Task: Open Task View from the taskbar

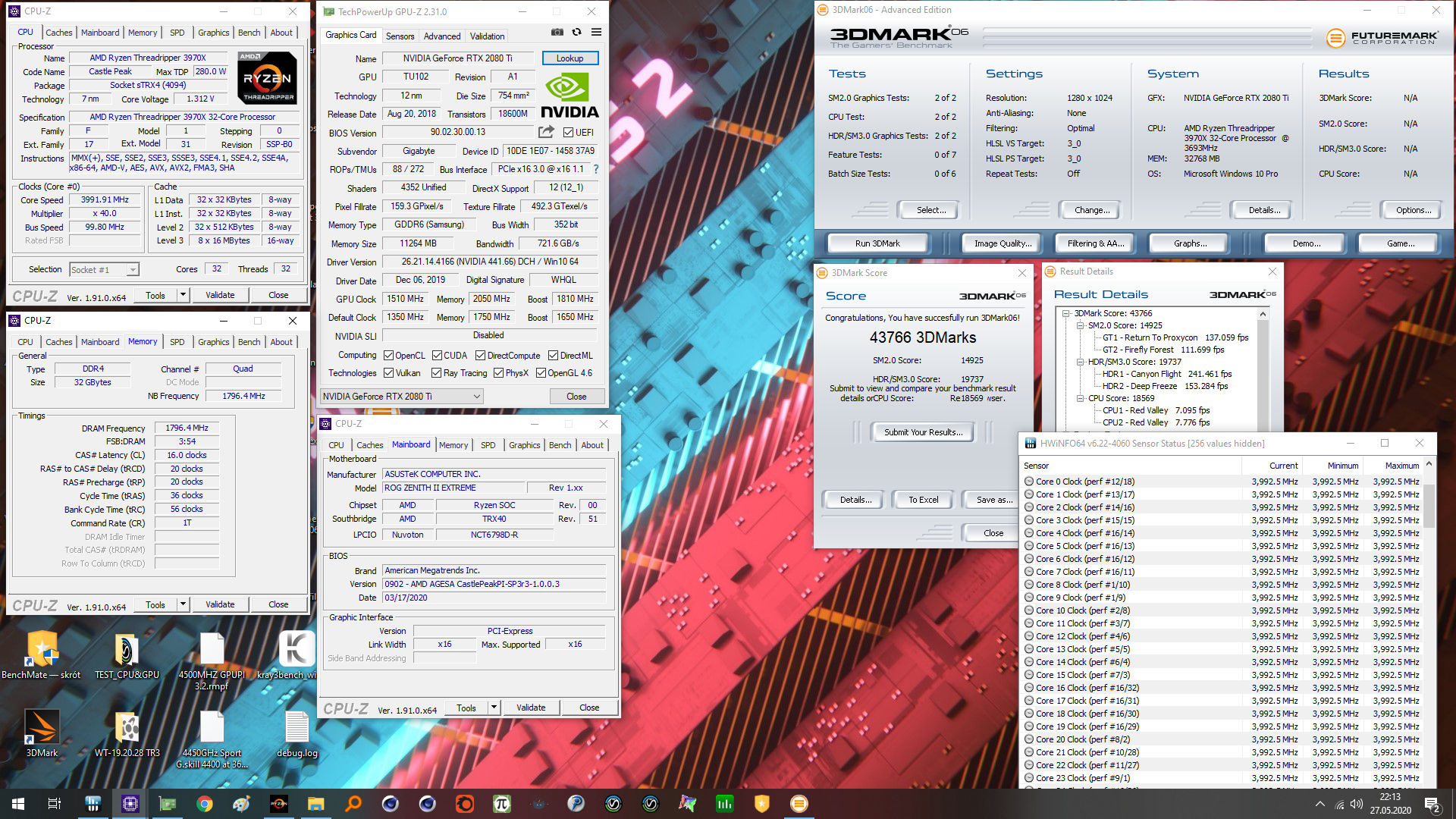Action: (x=55, y=804)
